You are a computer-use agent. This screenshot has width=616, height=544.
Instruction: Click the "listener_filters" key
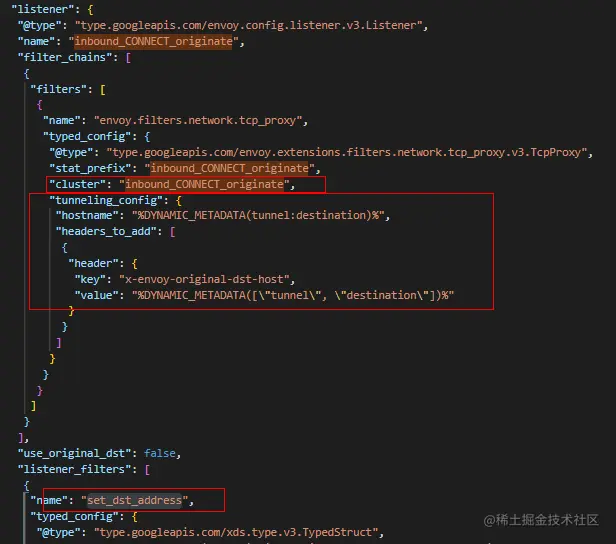click(77, 469)
